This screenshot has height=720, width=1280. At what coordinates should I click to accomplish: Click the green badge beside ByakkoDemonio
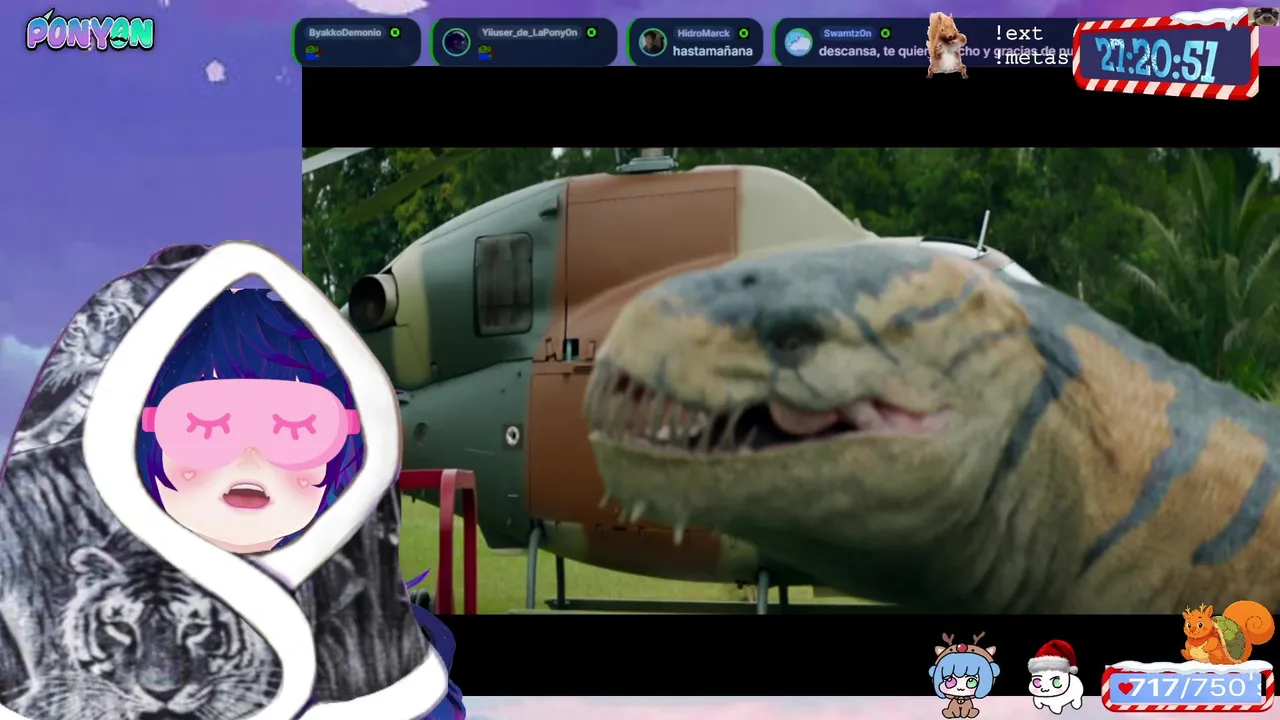tap(395, 33)
